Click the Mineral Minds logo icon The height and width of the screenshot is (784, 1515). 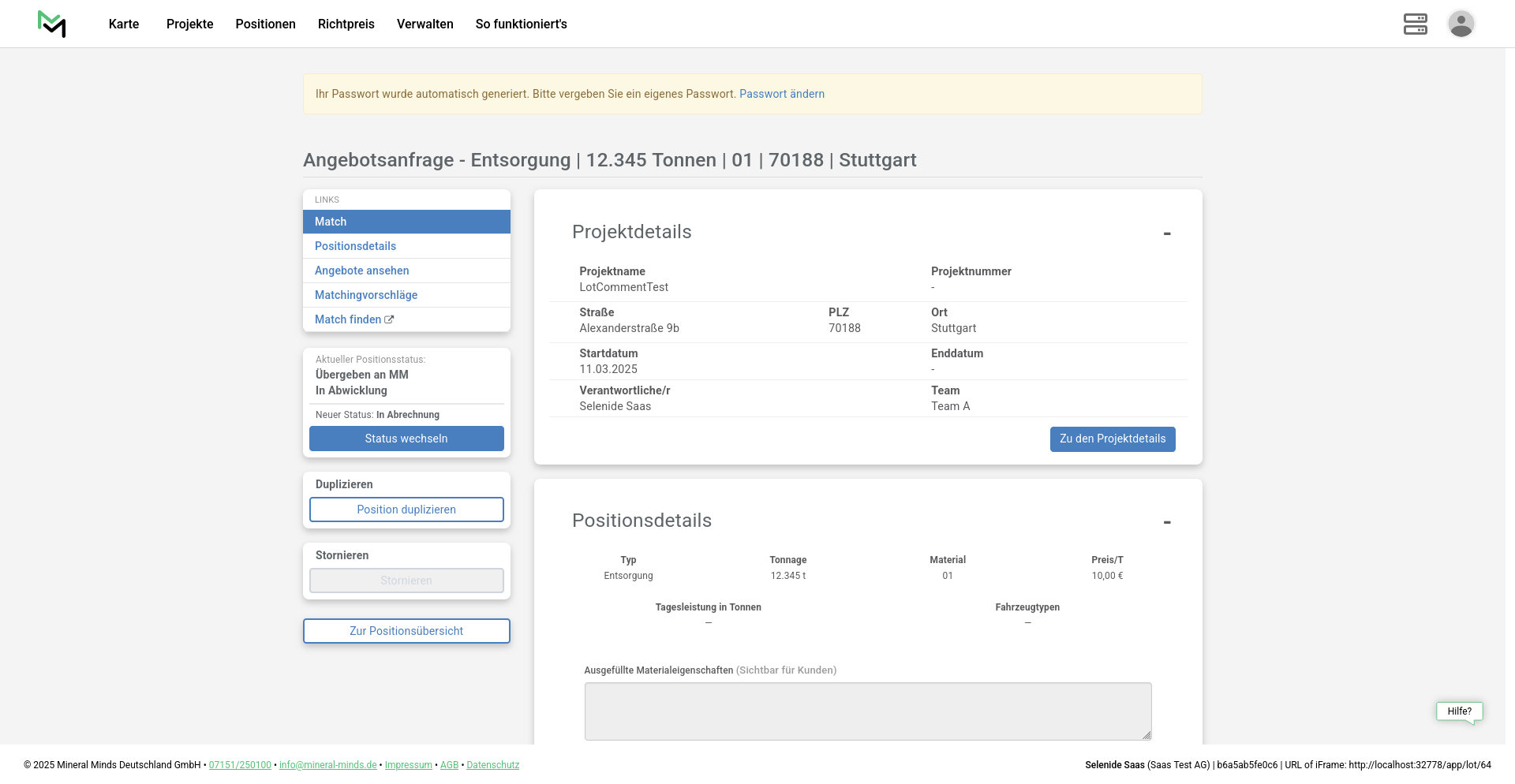pos(52,24)
